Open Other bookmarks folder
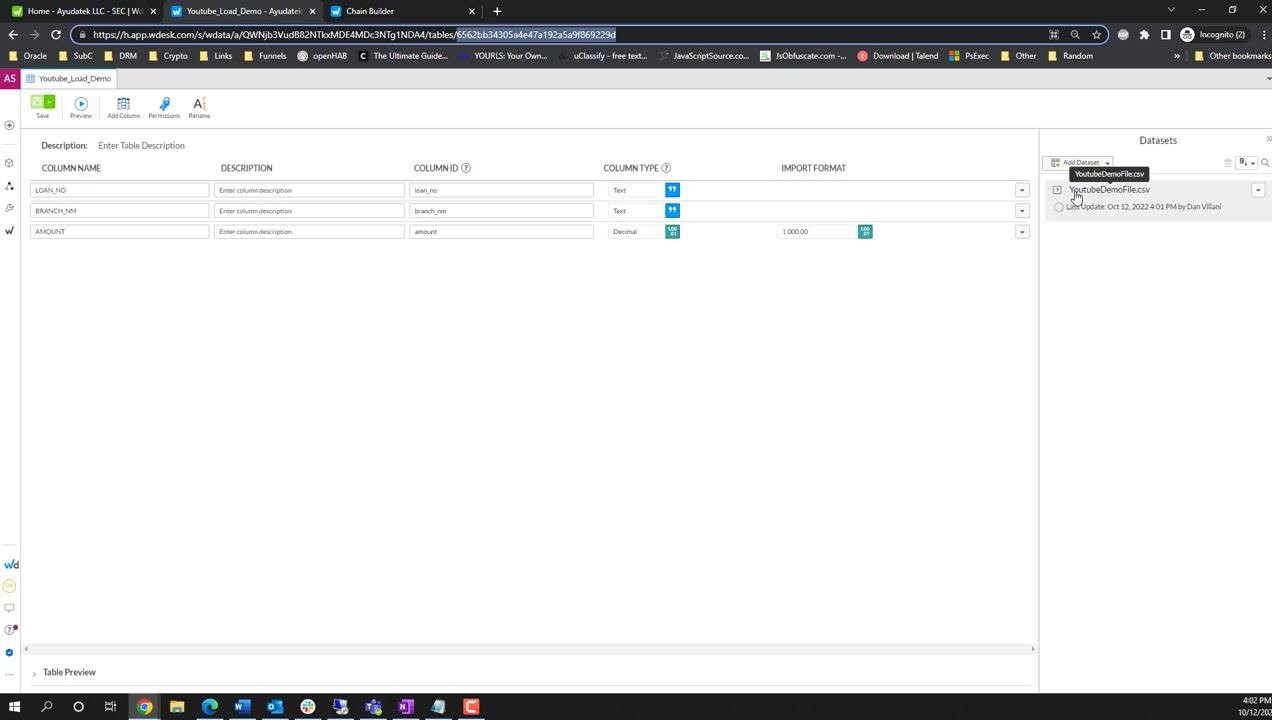 1232,56
